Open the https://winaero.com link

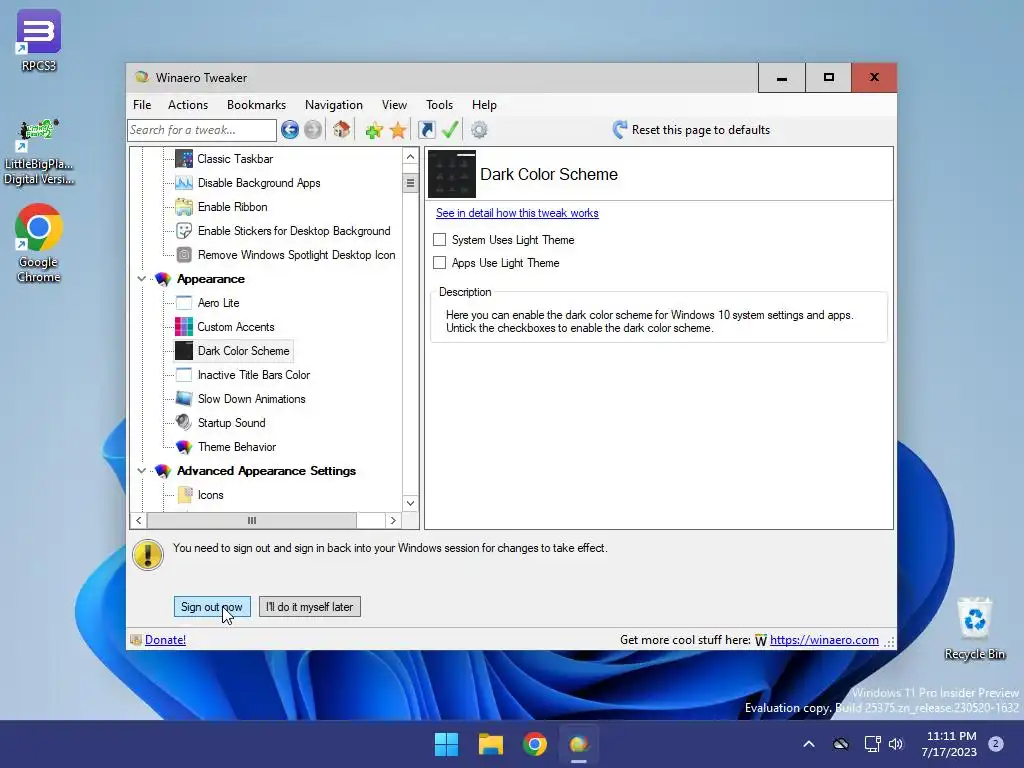(x=824, y=640)
